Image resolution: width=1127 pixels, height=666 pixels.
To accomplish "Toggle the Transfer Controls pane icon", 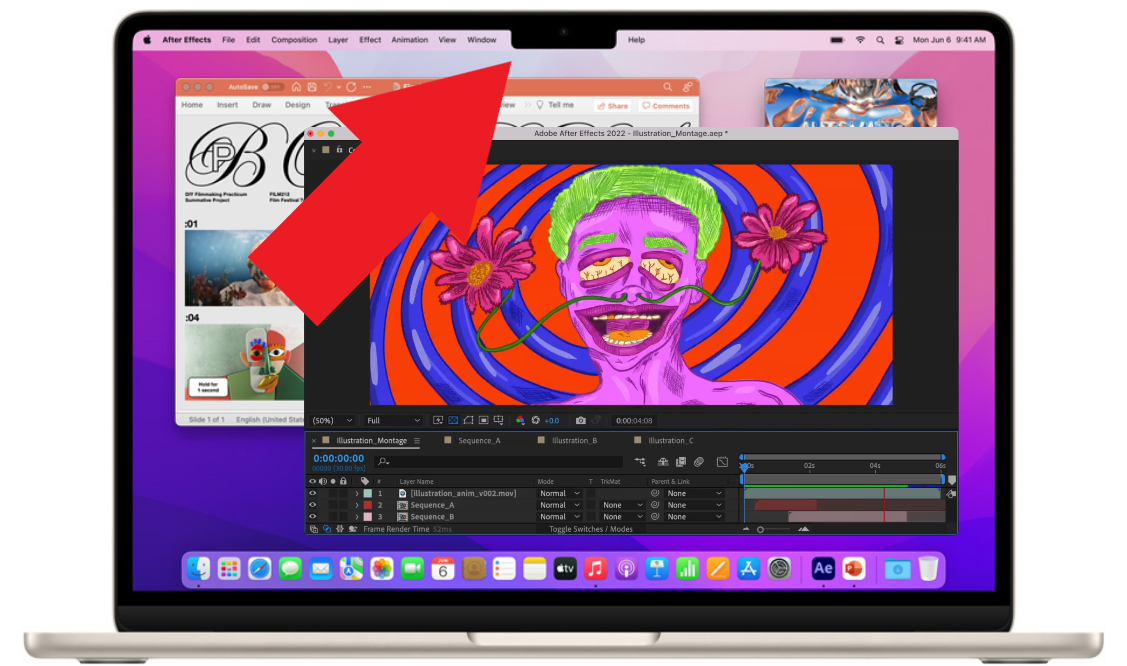I will (x=327, y=529).
